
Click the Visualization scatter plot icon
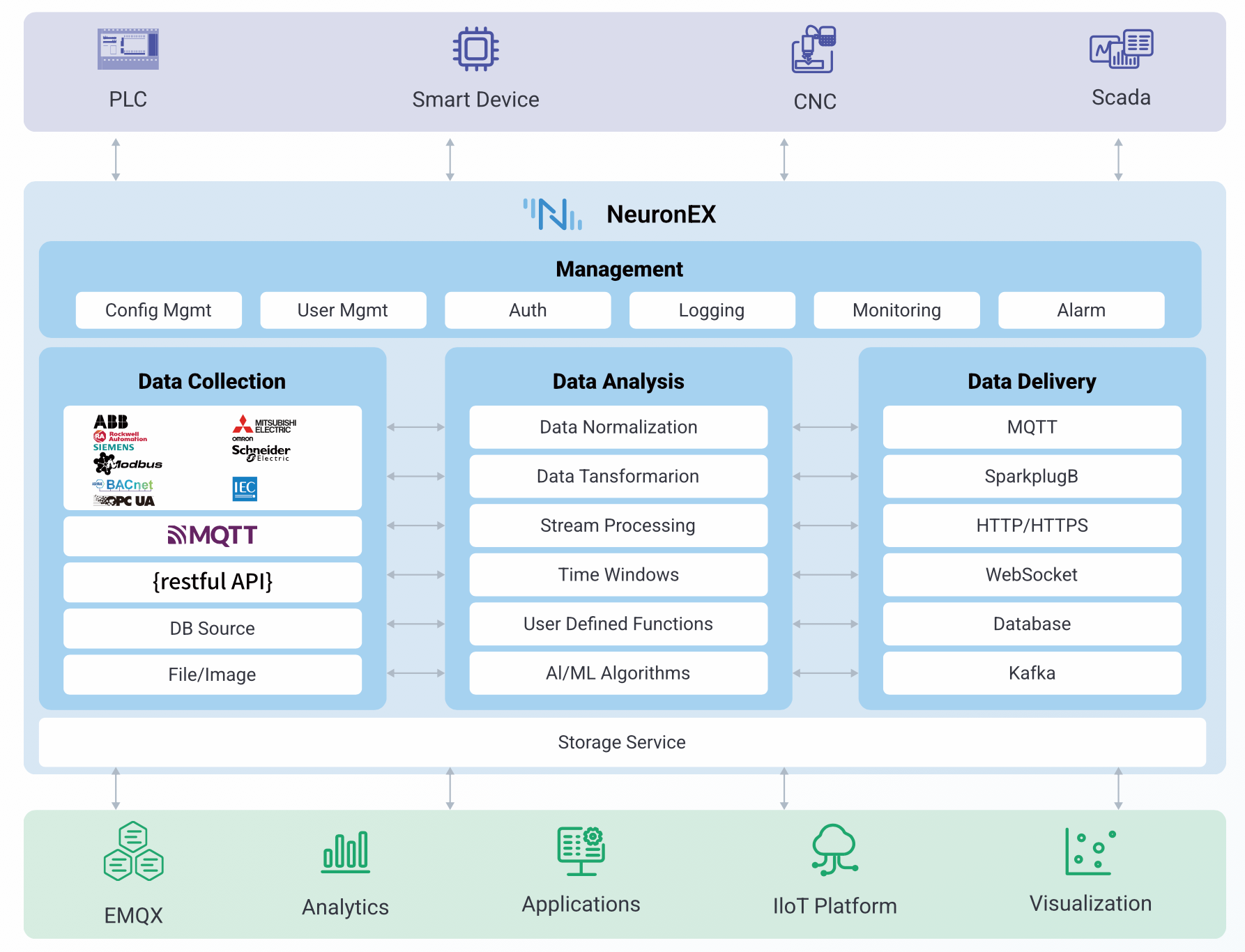[x=1090, y=852]
